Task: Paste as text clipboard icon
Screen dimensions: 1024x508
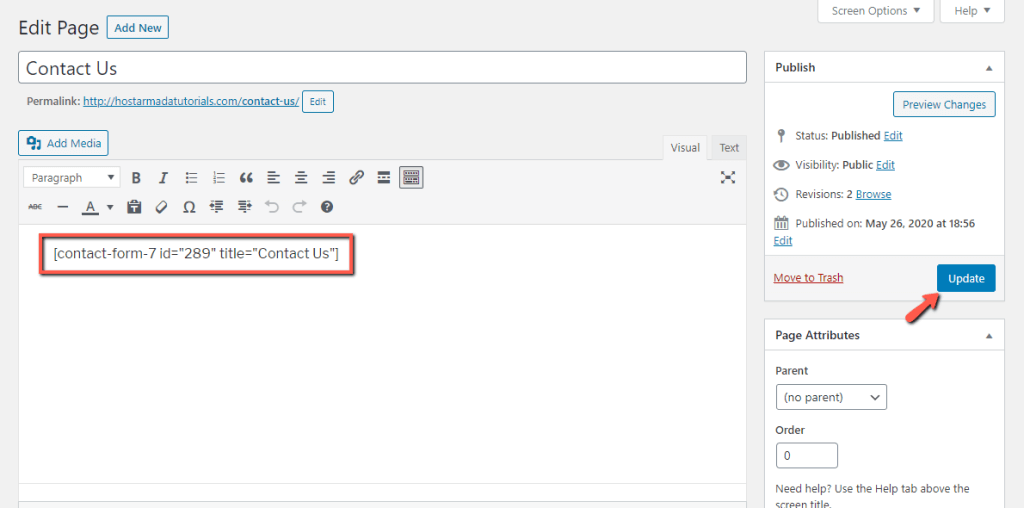Action: [x=135, y=207]
